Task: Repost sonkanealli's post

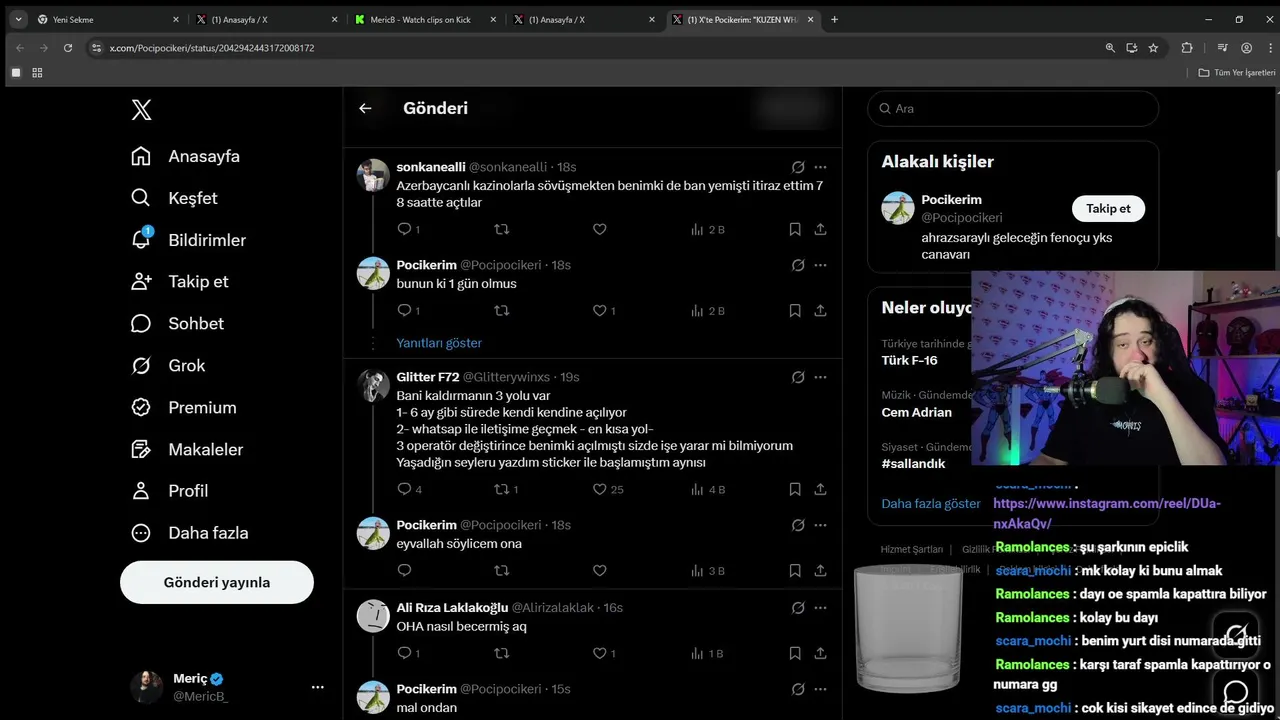Action: point(502,229)
